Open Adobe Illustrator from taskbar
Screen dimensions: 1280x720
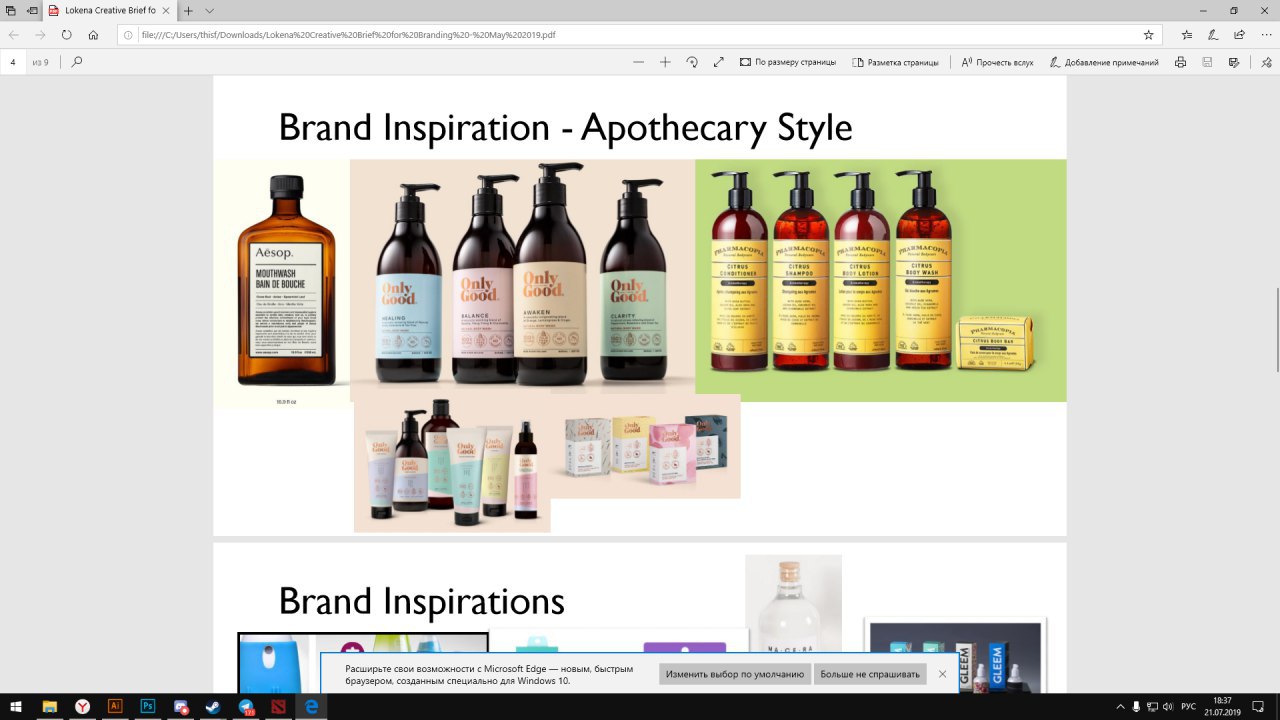click(x=115, y=706)
